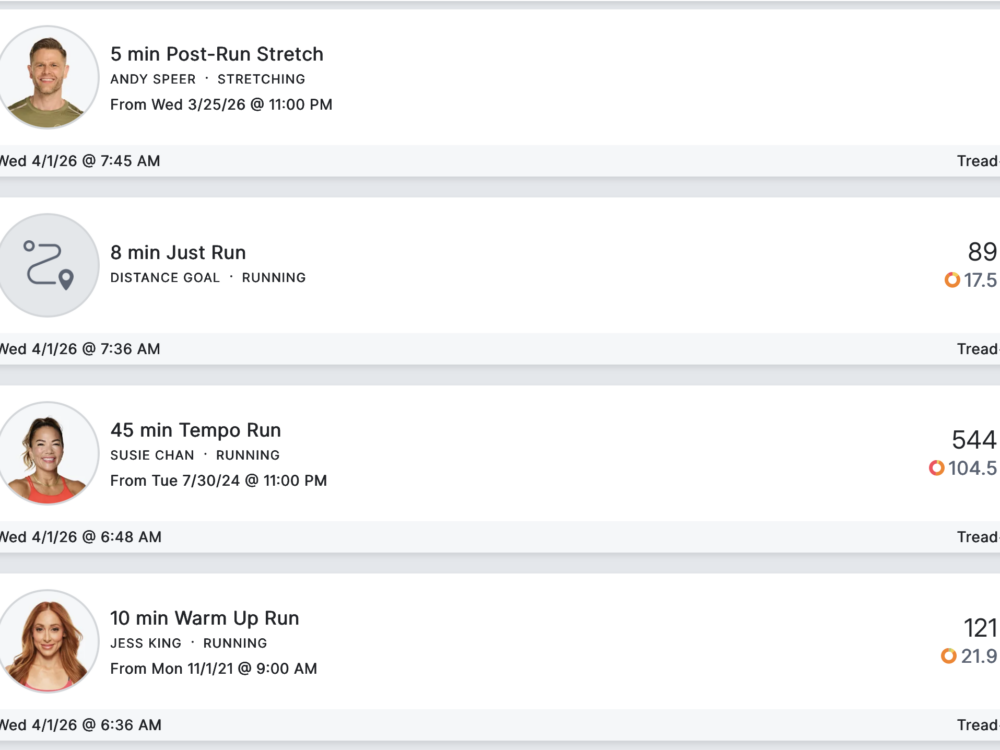This screenshot has height=750, width=1000.
Task: Click the Just Run route map icon
Action: click(x=48, y=265)
